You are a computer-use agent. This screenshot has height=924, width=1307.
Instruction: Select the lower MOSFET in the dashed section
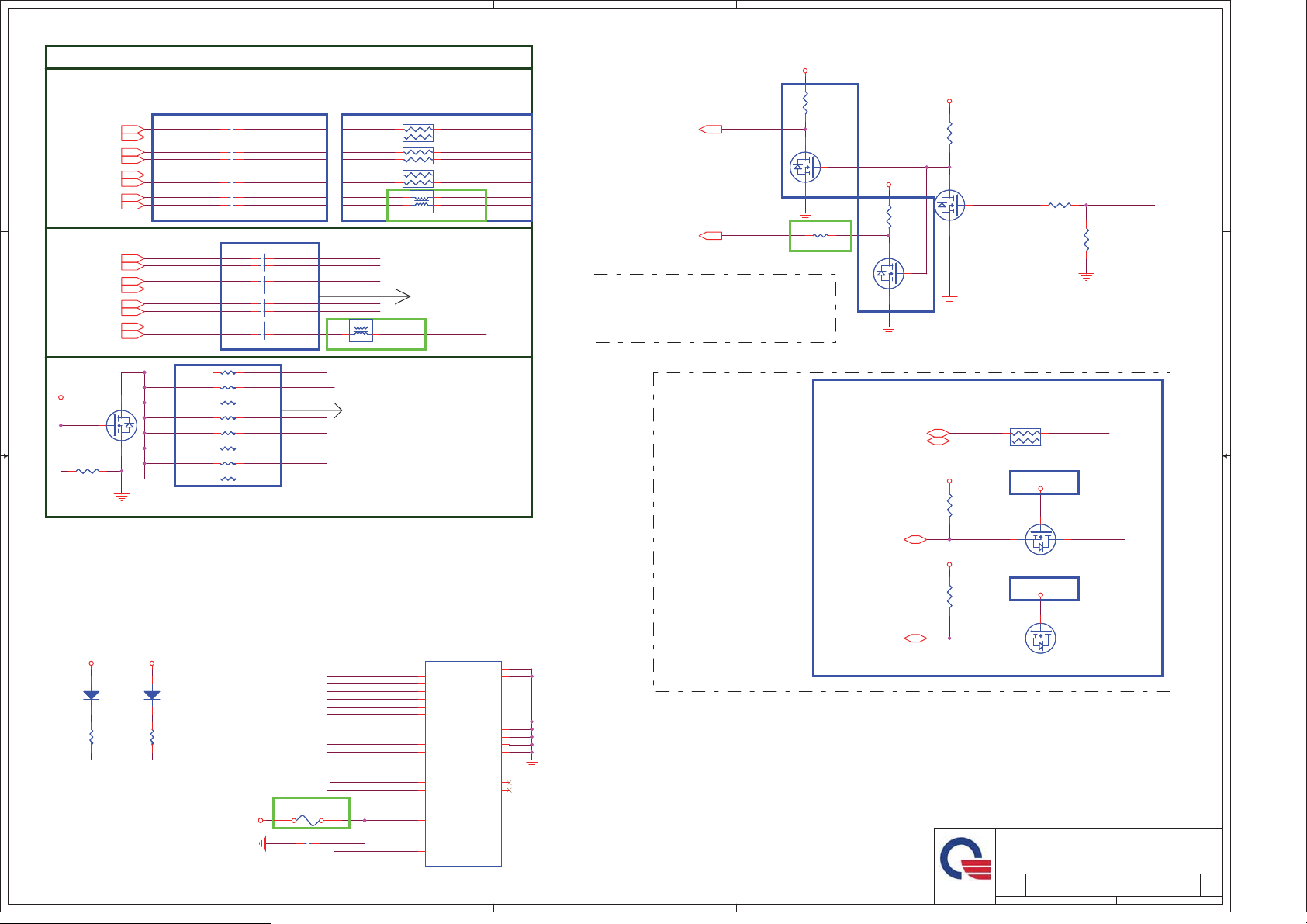(1041, 638)
